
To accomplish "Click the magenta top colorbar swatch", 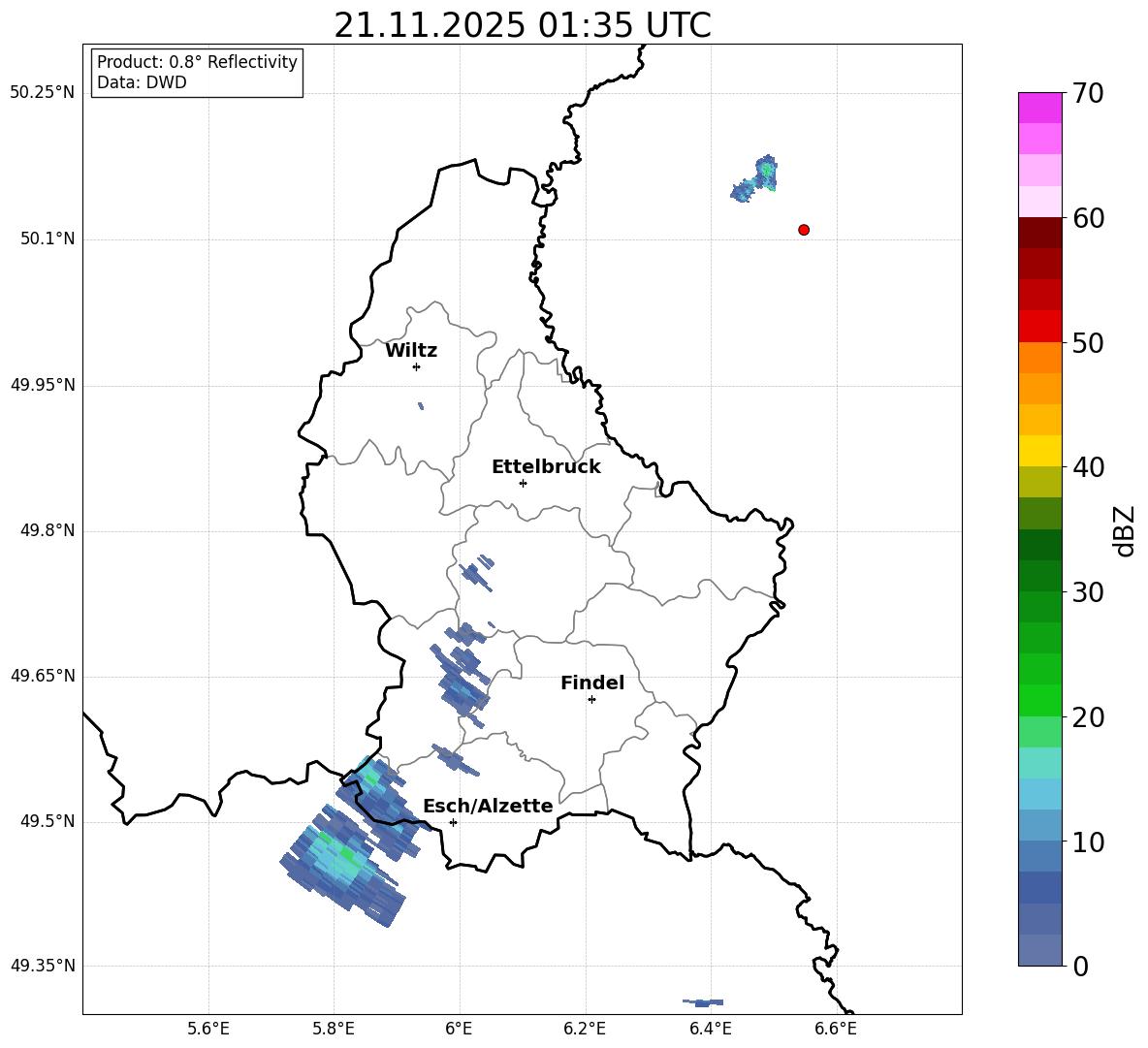I will click(1039, 109).
